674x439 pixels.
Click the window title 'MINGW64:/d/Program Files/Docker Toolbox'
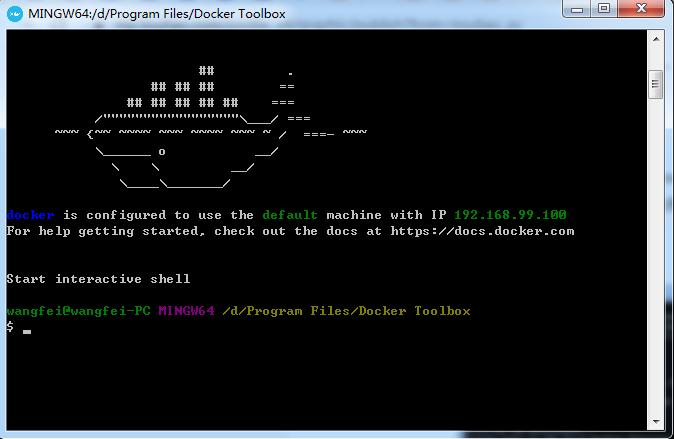(156, 14)
